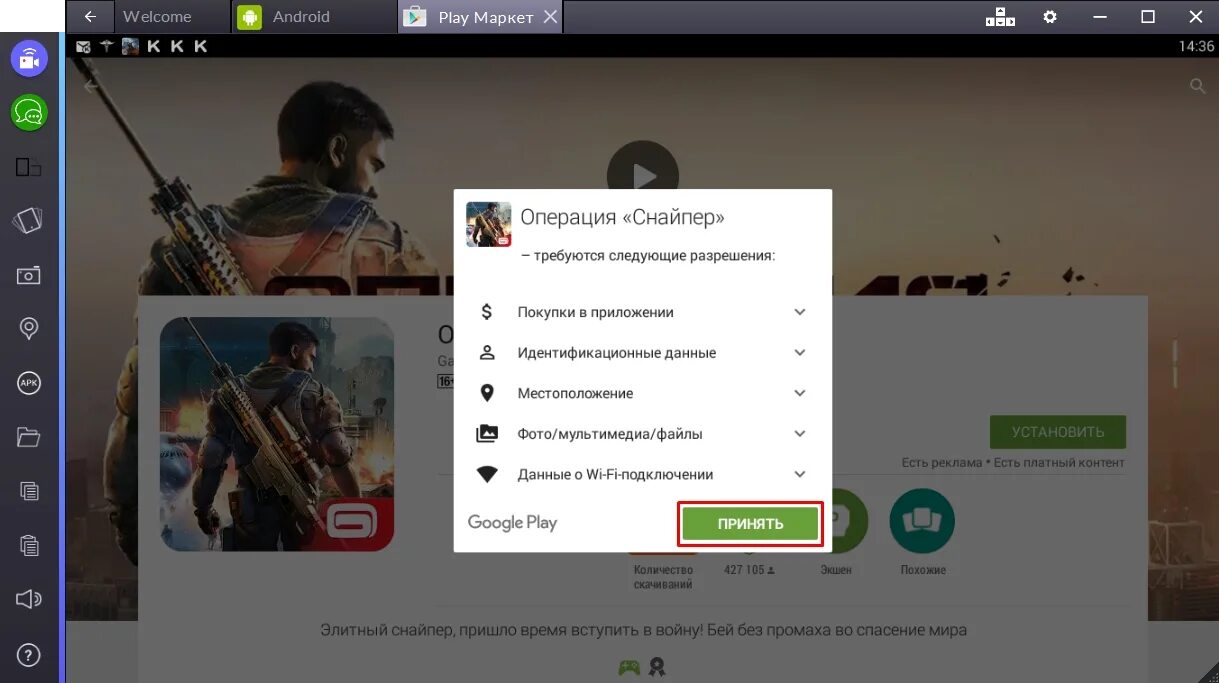Click the Google Play logo in dialog

(x=512, y=522)
